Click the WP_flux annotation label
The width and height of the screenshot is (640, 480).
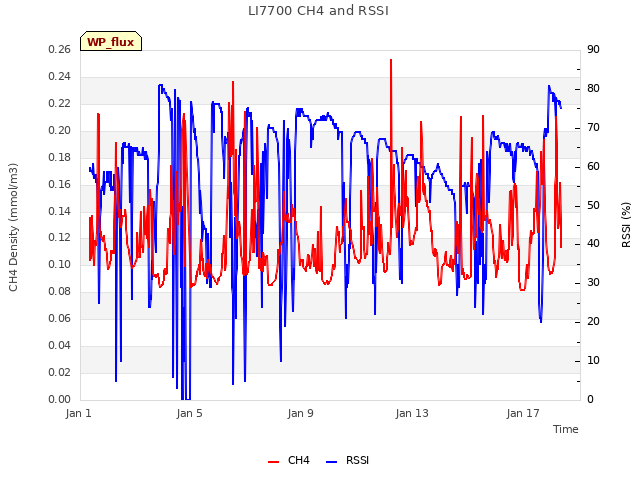tap(111, 42)
